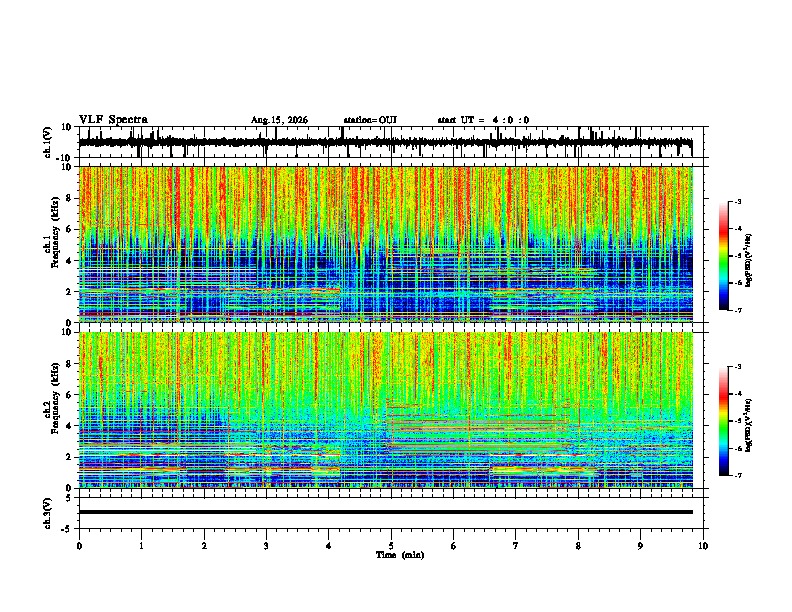Click the "-3" label on ch.2 colorbar
Viewport: 792px width, 612px height.
[738, 367]
